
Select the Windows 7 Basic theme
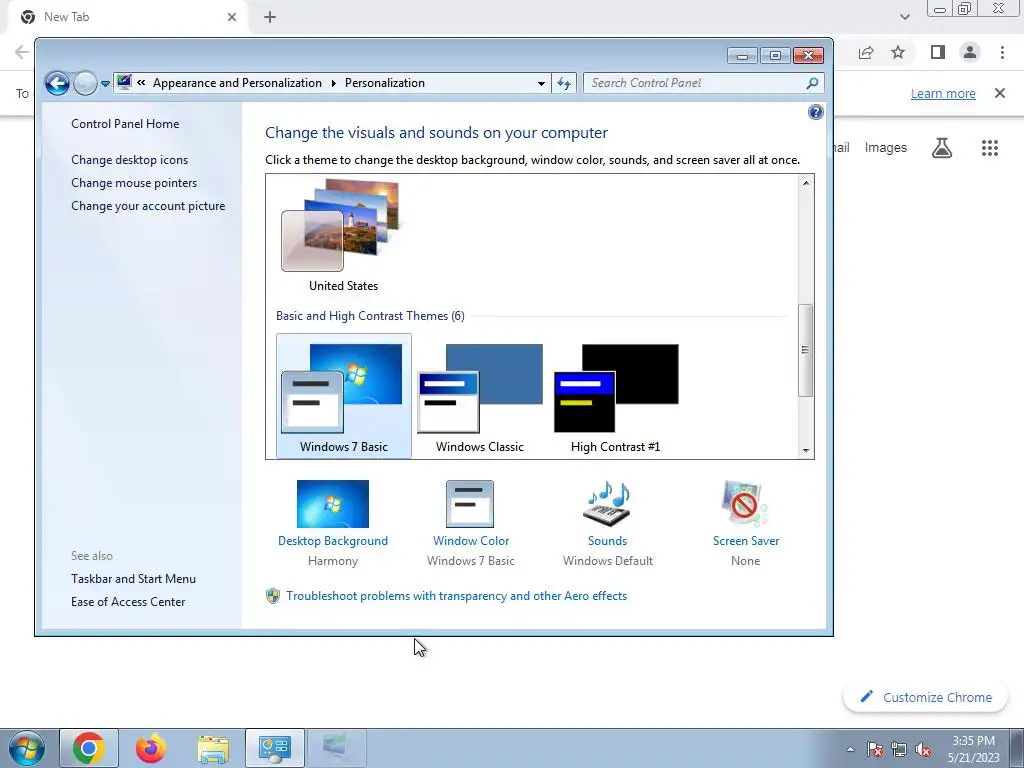point(344,396)
